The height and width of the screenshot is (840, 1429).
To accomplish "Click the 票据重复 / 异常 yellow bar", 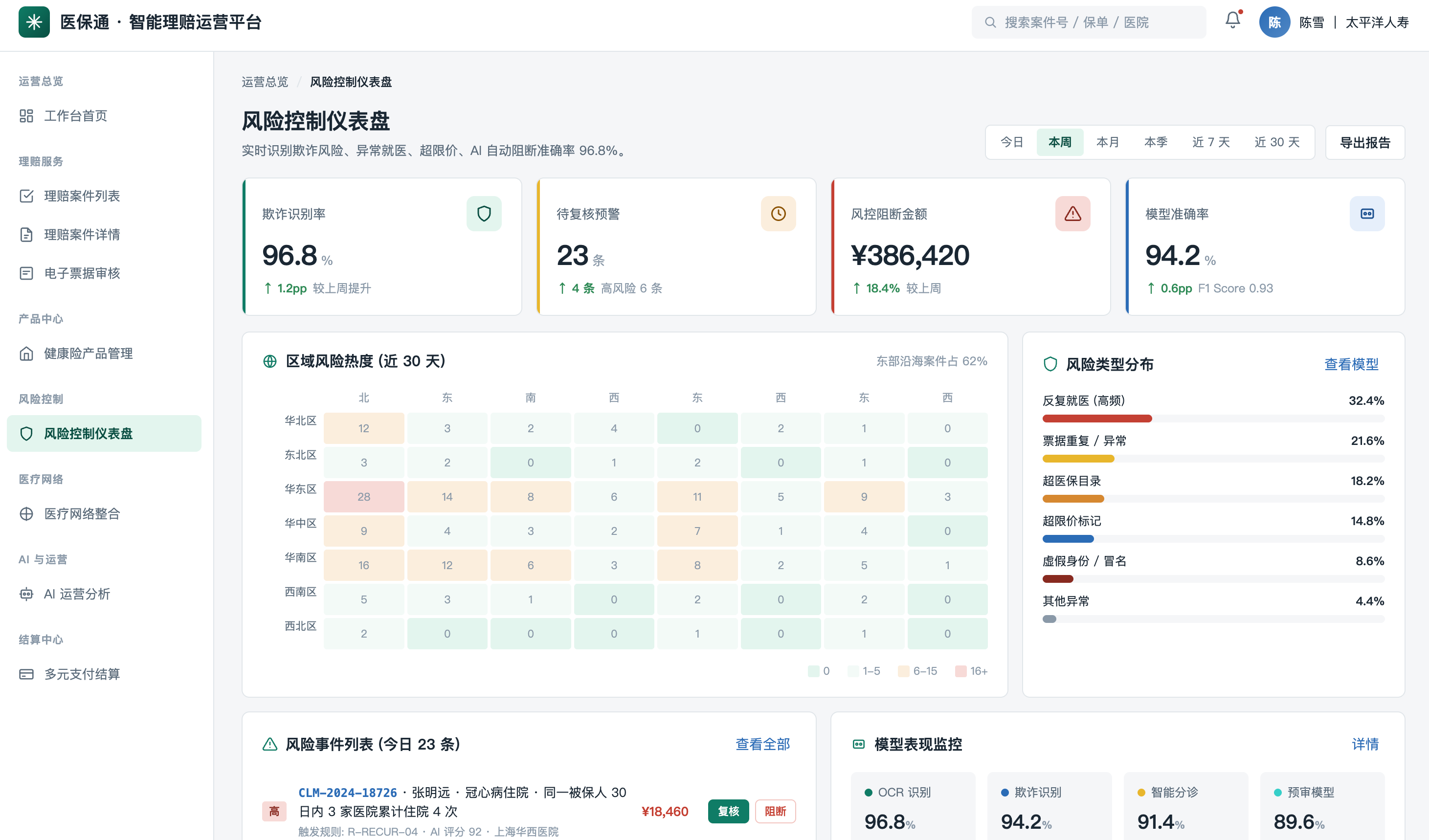I will [x=1078, y=459].
